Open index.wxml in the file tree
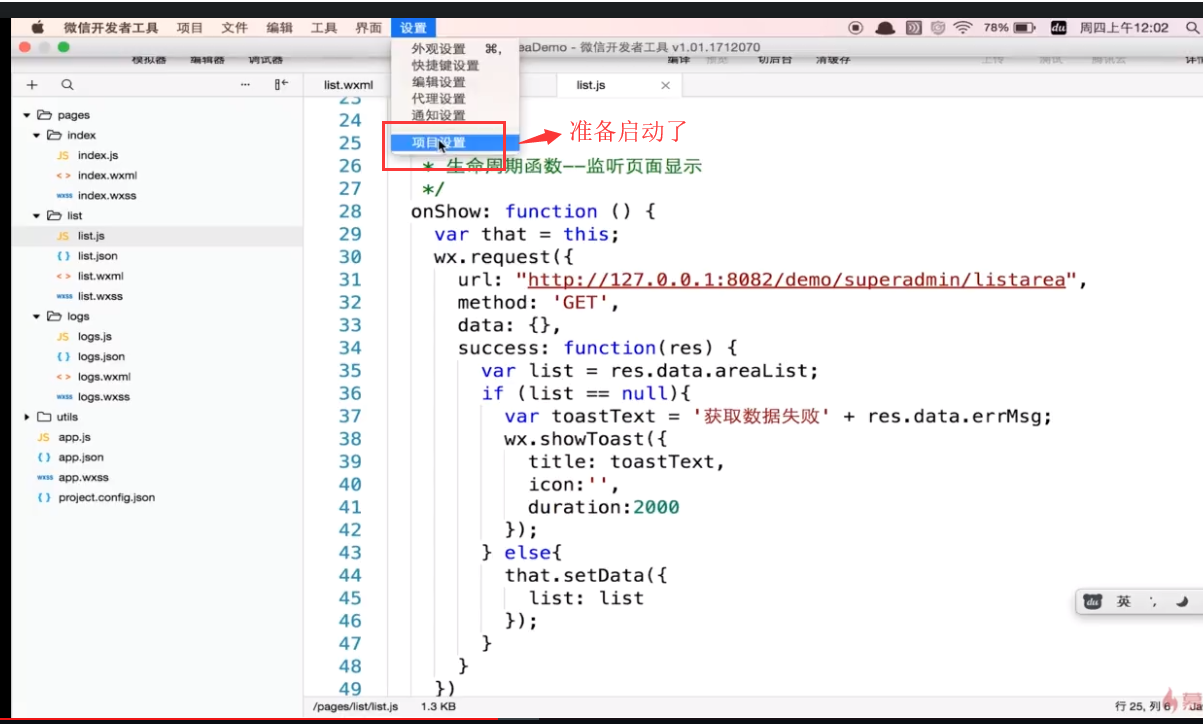 point(107,176)
